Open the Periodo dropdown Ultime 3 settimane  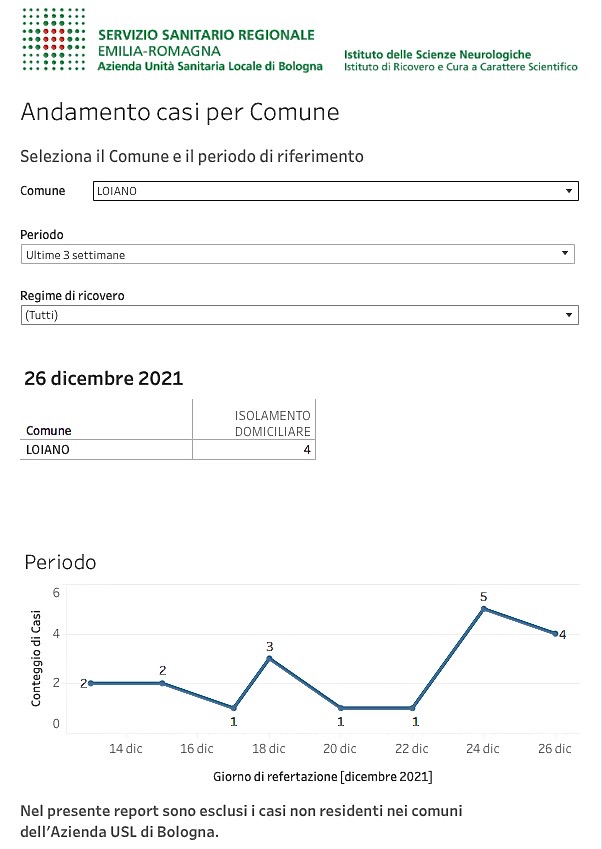click(x=297, y=254)
